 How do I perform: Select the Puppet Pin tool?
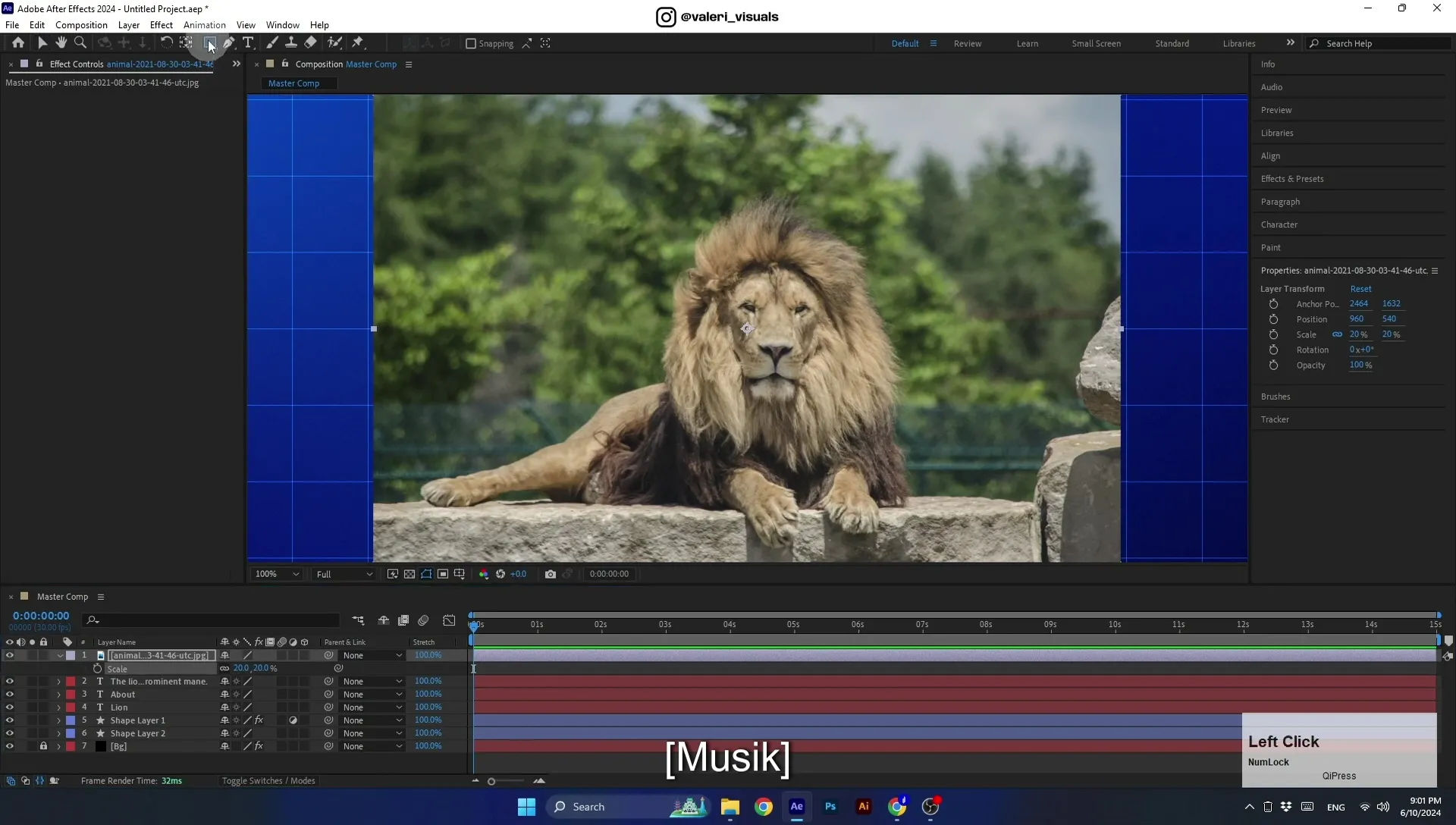[x=358, y=43]
